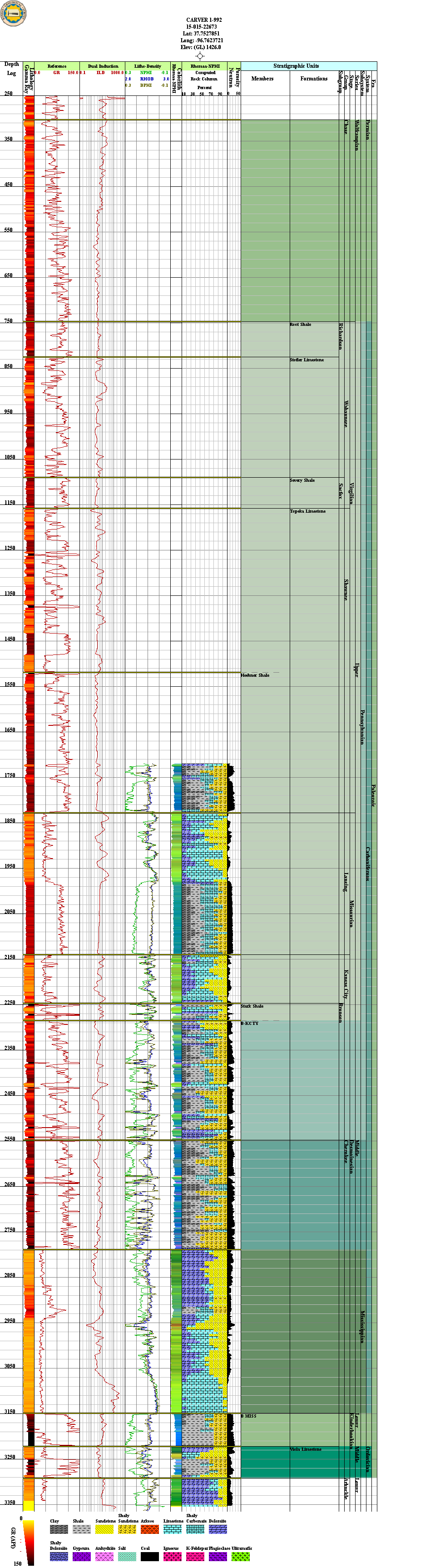Click the 'Litho-Density' track header
Image resolution: width=445 pixels, height=1568 pixels.
tap(148, 66)
